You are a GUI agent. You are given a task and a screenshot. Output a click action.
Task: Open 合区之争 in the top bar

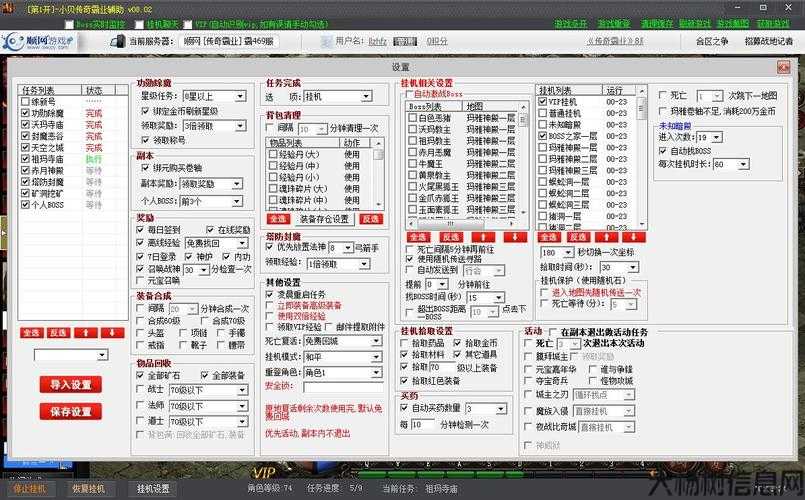pos(712,41)
